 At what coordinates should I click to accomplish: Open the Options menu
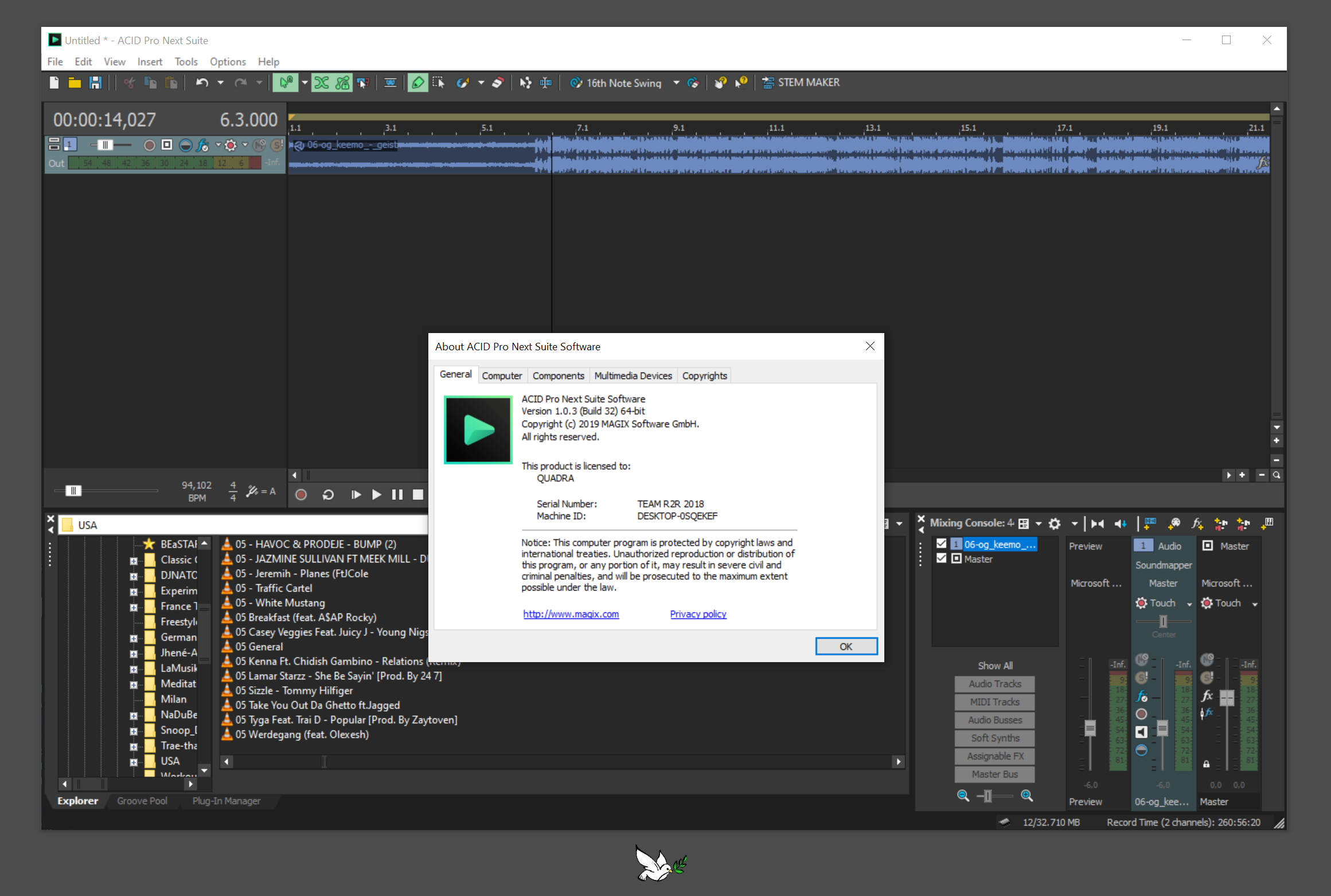tap(228, 61)
